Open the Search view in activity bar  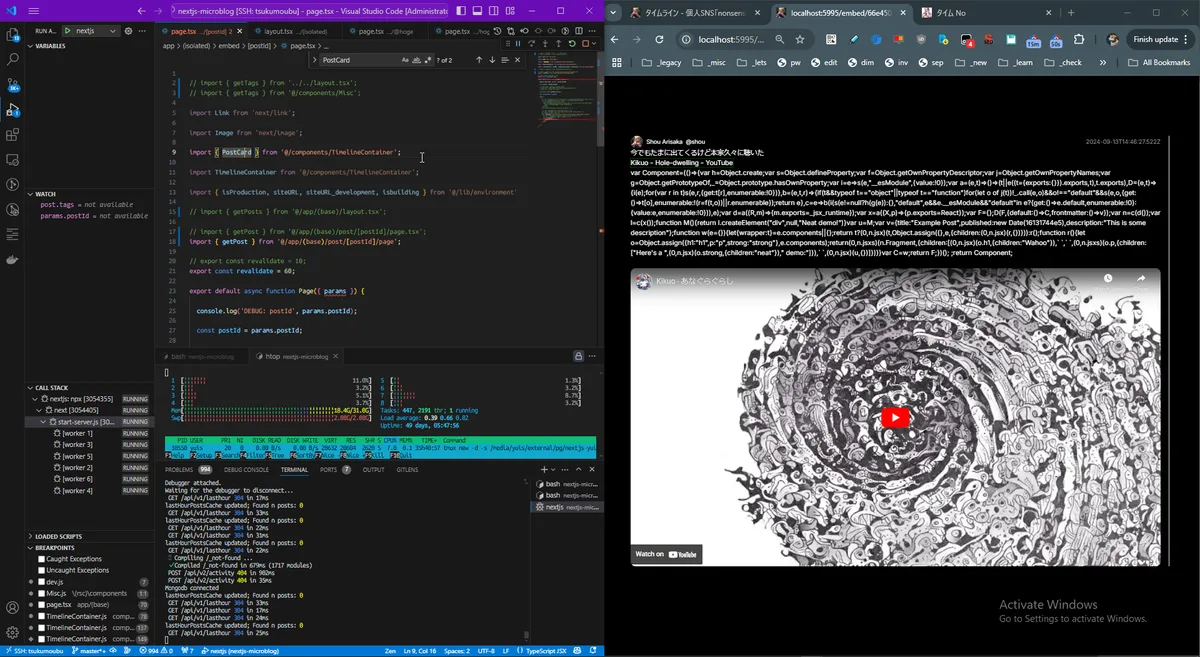point(13,59)
